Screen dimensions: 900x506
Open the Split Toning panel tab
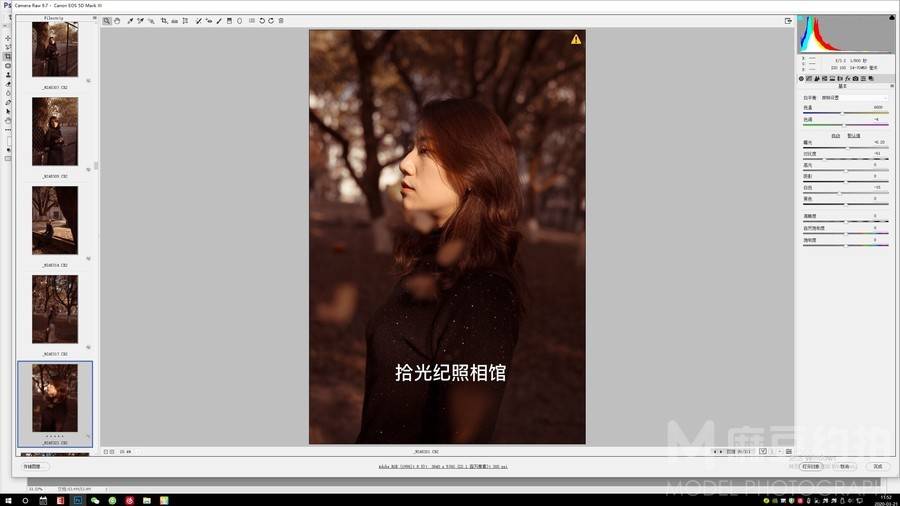point(832,79)
